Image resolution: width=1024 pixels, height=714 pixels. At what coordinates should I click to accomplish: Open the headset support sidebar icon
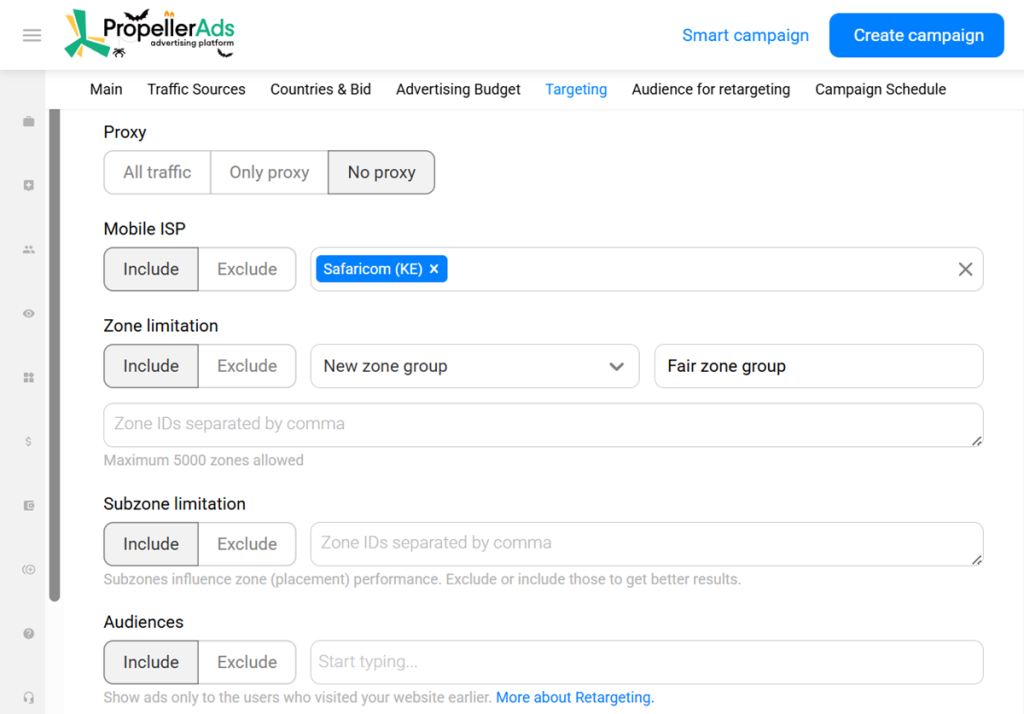(x=29, y=698)
